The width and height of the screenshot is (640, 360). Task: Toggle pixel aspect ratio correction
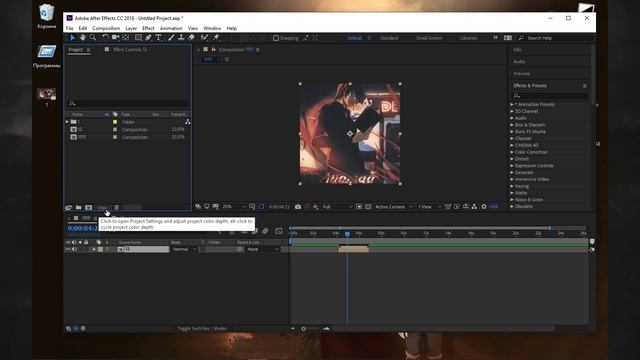[x=448, y=207]
